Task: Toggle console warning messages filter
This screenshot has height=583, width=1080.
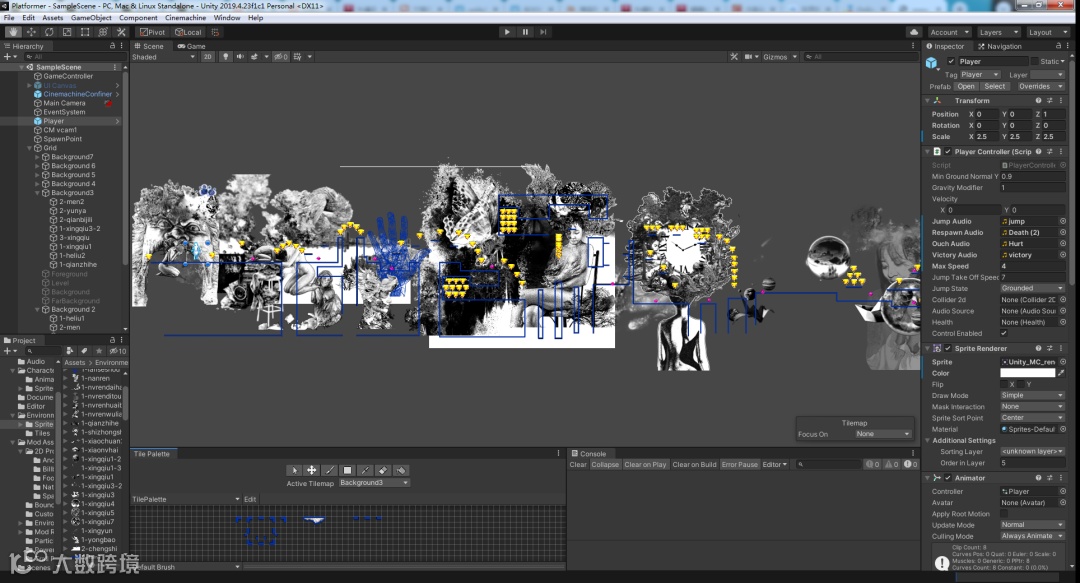Action: pos(891,464)
